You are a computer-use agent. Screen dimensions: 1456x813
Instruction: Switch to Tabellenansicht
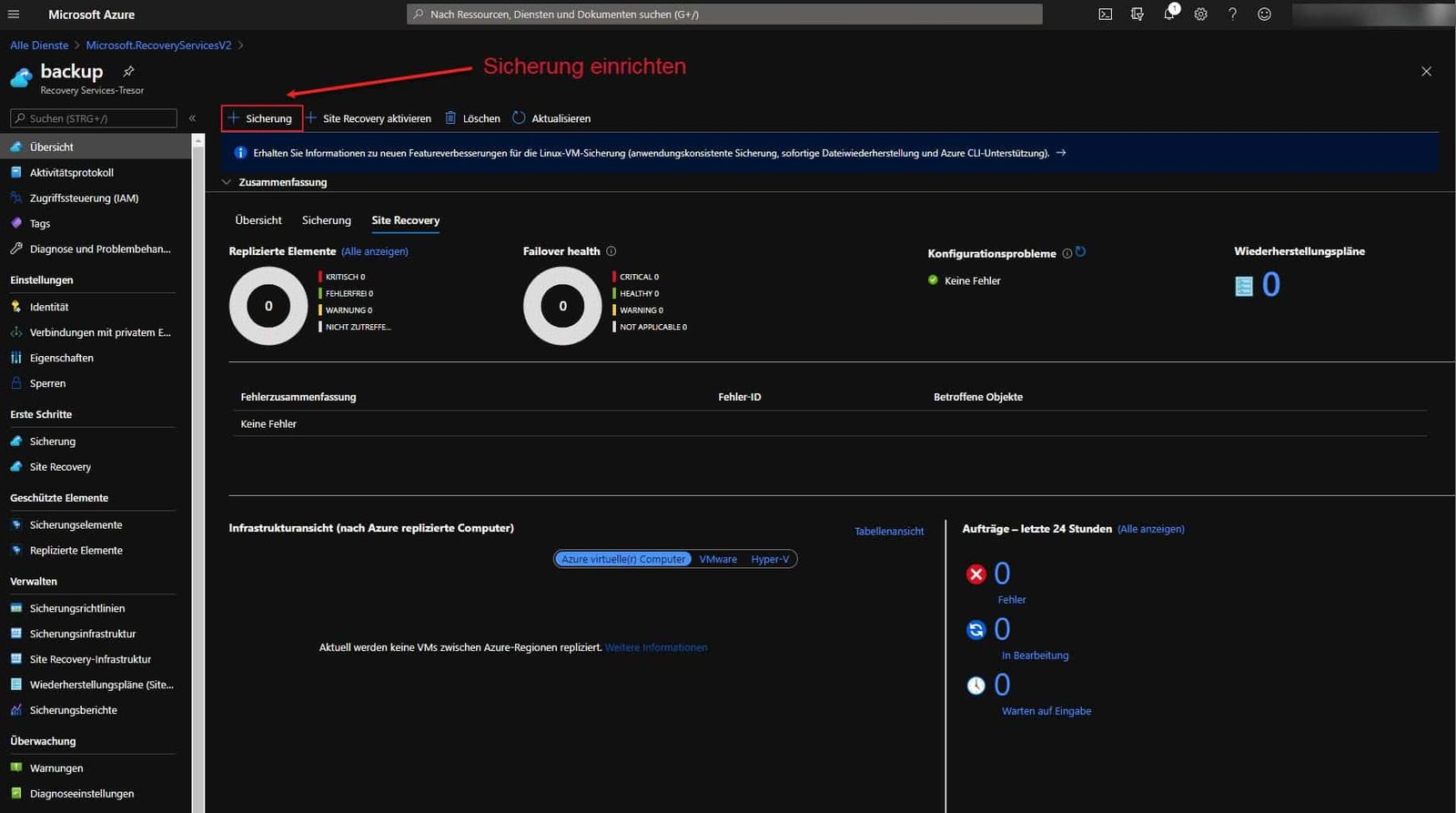point(889,531)
